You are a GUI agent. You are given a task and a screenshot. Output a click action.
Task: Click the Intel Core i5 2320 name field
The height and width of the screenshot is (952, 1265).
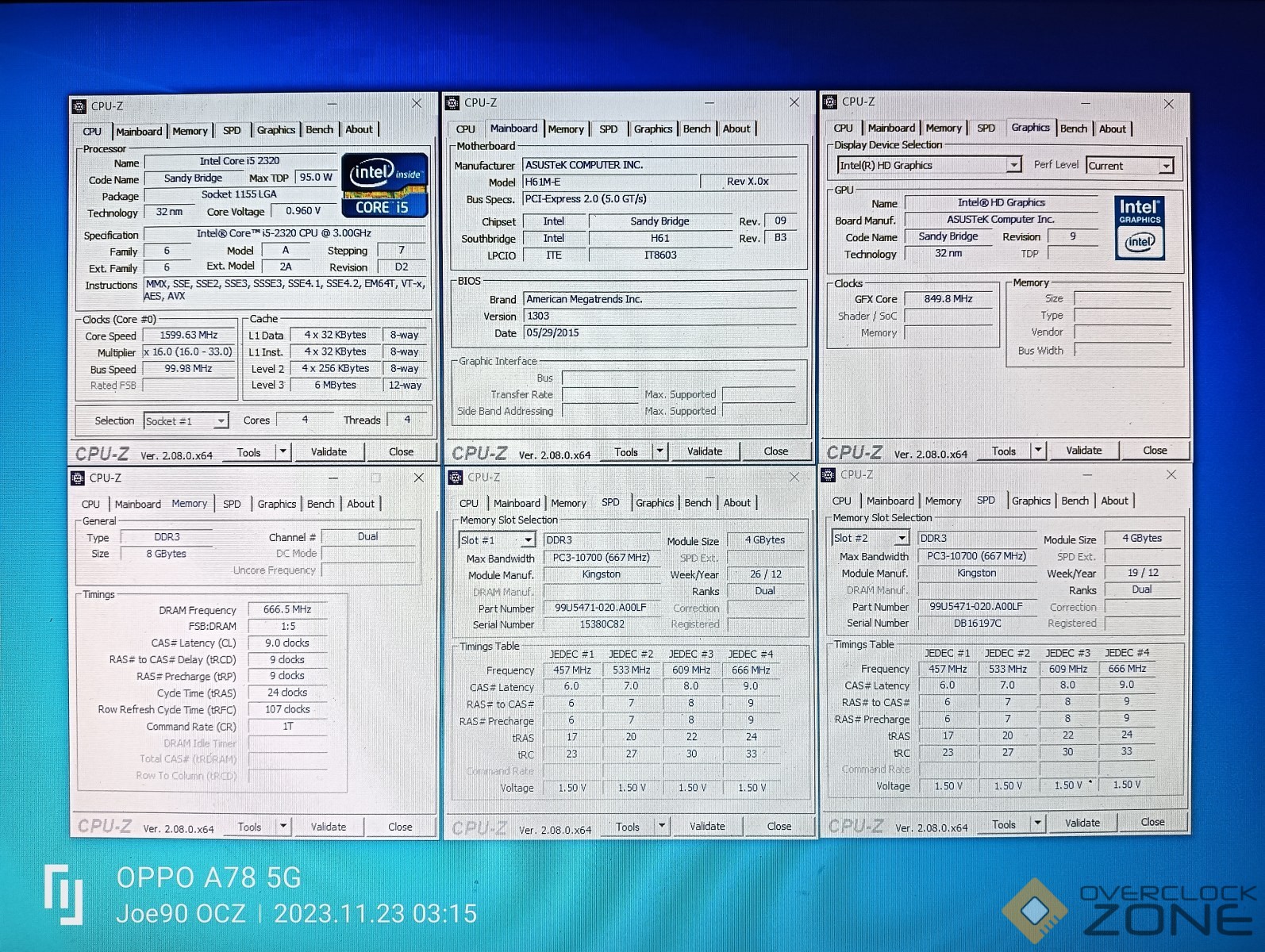[x=240, y=161]
